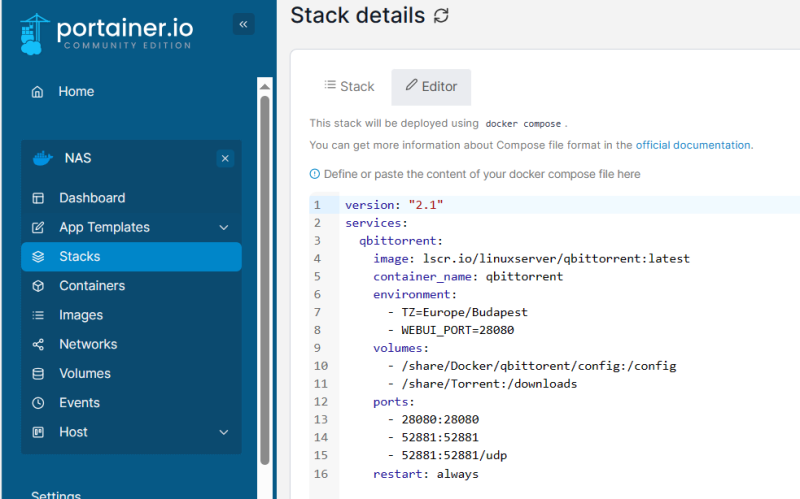The height and width of the screenshot is (499, 800).
Task: Click the Containers cube icon
Action: tap(38, 286)
